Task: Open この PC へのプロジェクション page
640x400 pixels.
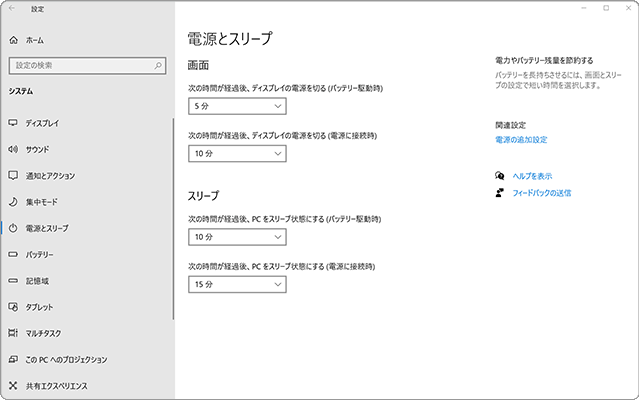Action: (x=66, y=360)
